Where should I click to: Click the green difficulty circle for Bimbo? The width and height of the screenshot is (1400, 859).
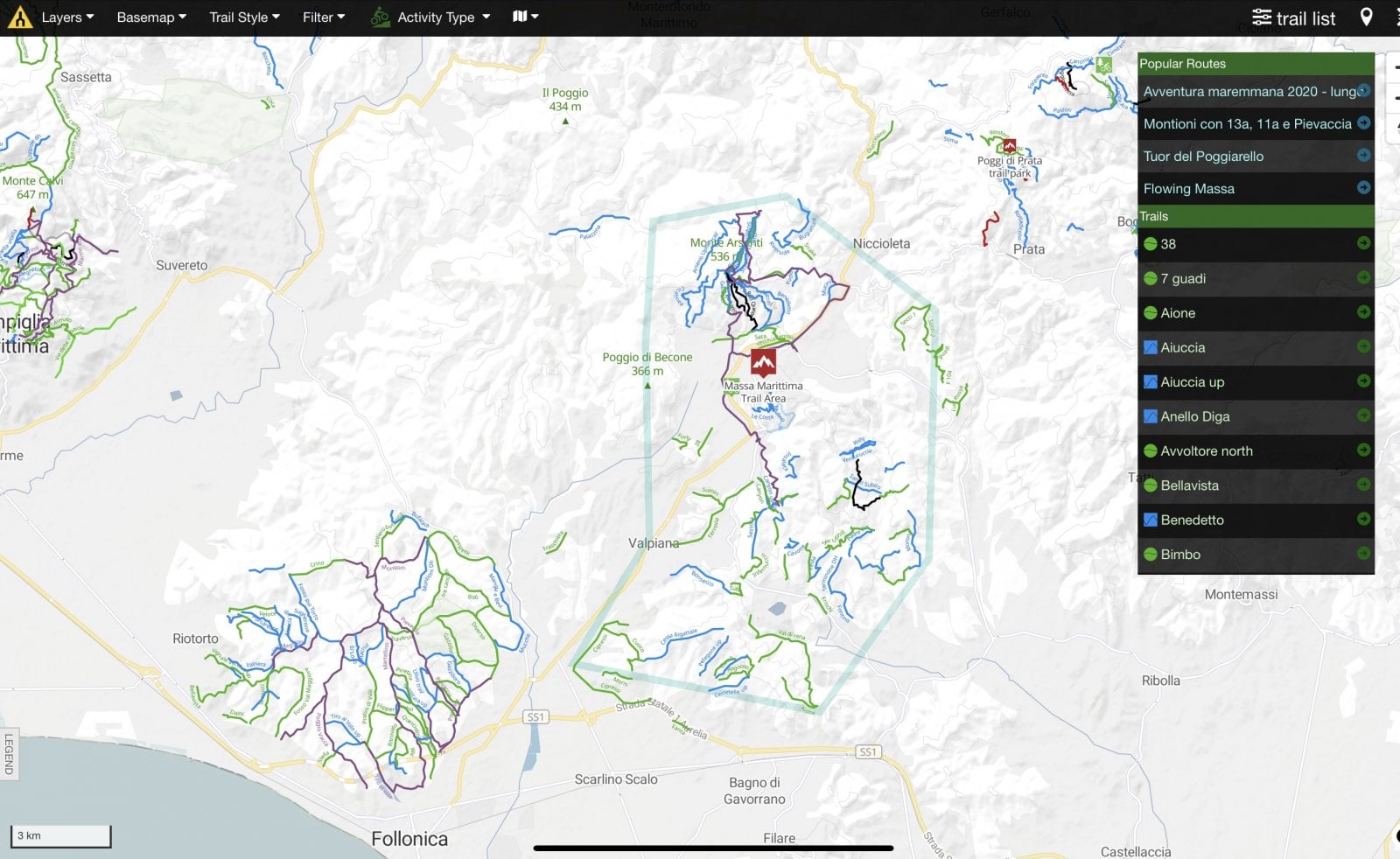tap(1151, 554)
